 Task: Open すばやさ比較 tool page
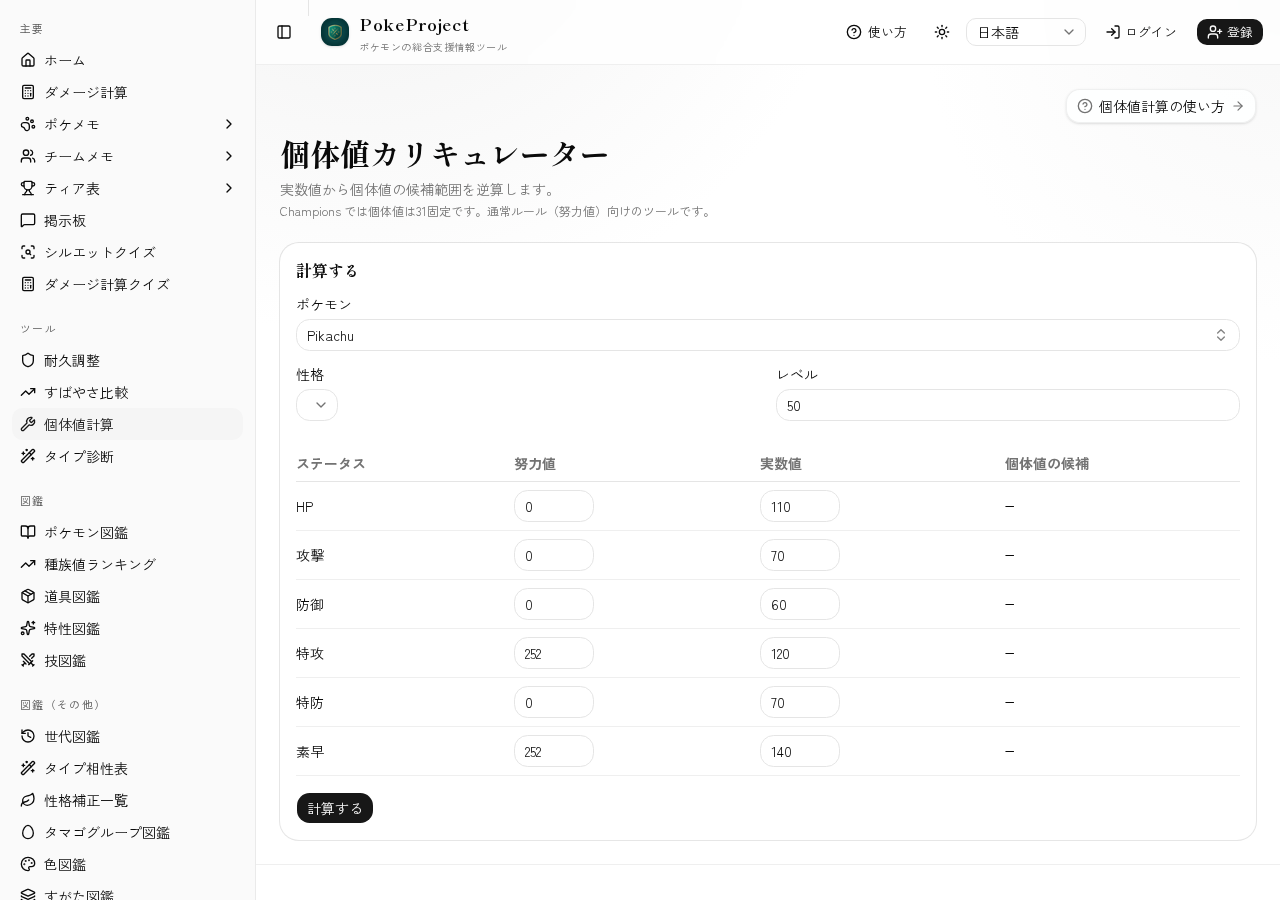click(127, 392)
